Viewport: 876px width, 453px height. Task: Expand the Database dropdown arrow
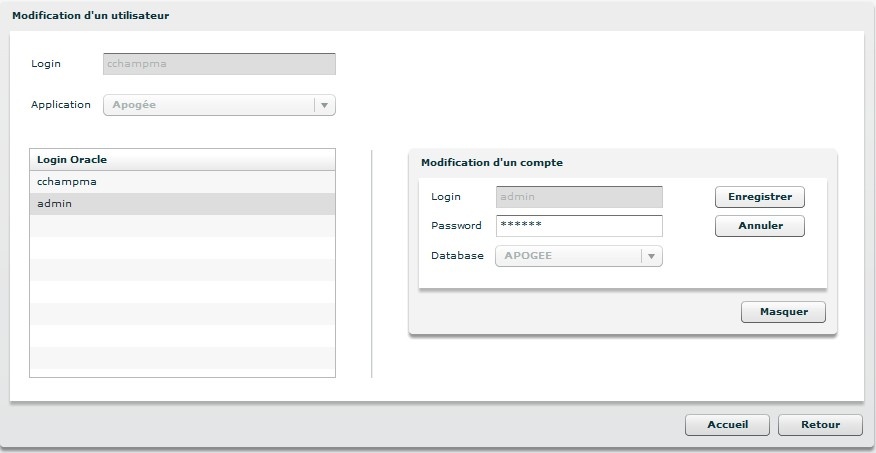(651, 256)
